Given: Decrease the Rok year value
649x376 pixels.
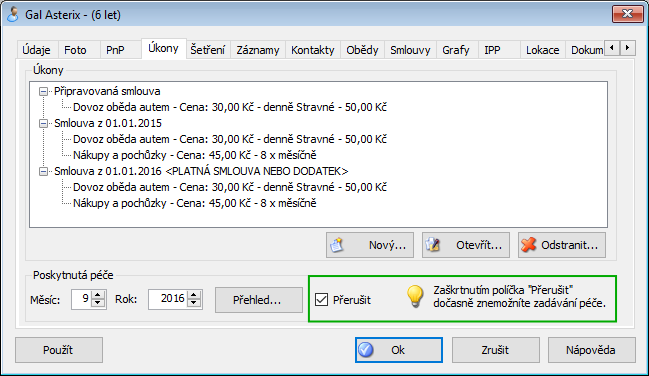Looking at the screenshot, I should [194, 303].
